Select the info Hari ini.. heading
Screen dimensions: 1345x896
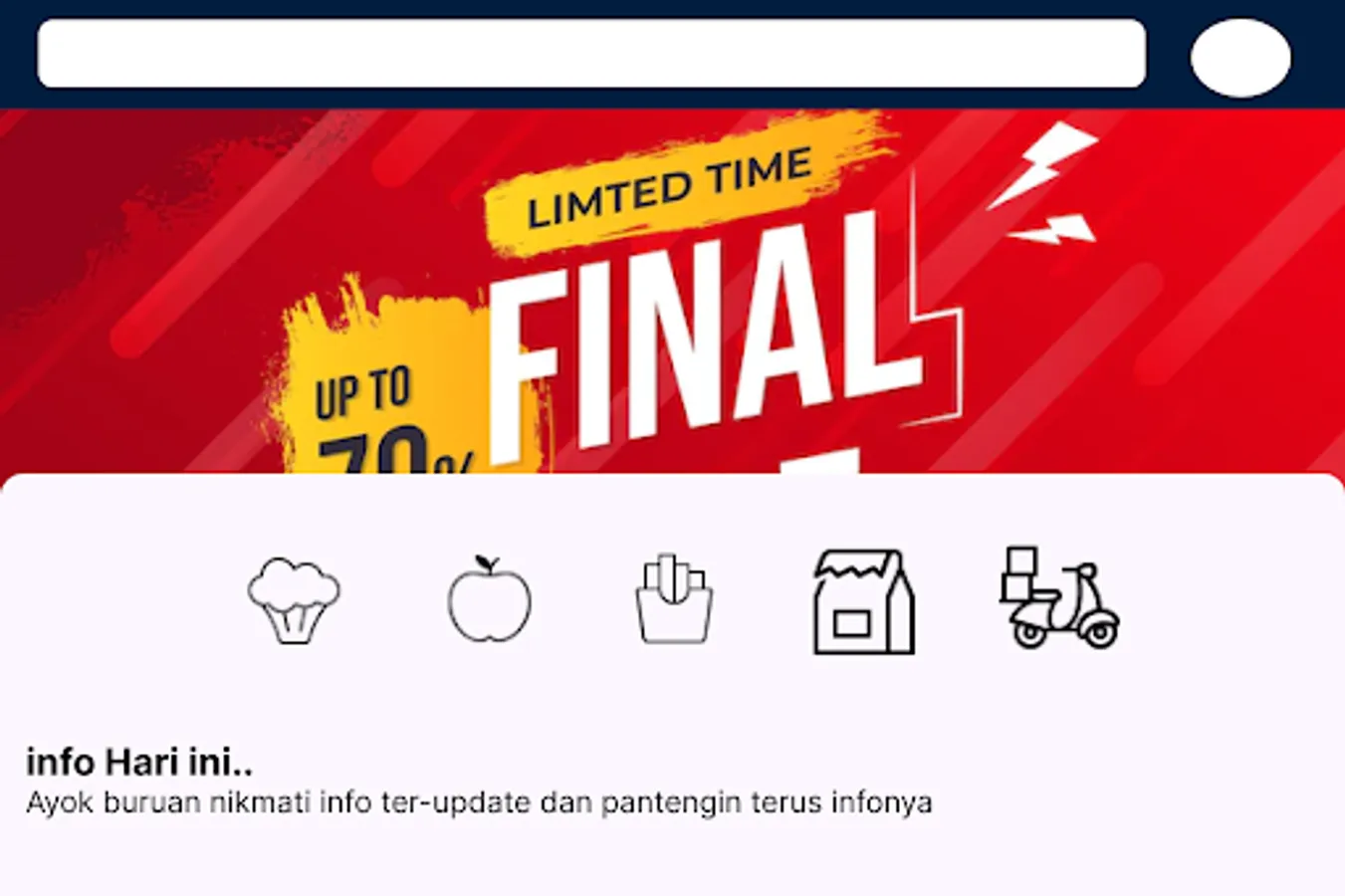[139, 763]
